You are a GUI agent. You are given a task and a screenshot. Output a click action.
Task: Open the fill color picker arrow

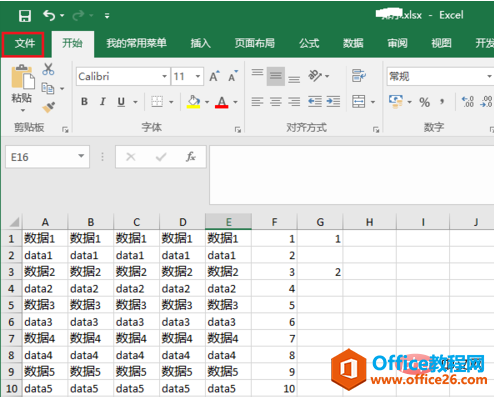click(x=207, y=102)
